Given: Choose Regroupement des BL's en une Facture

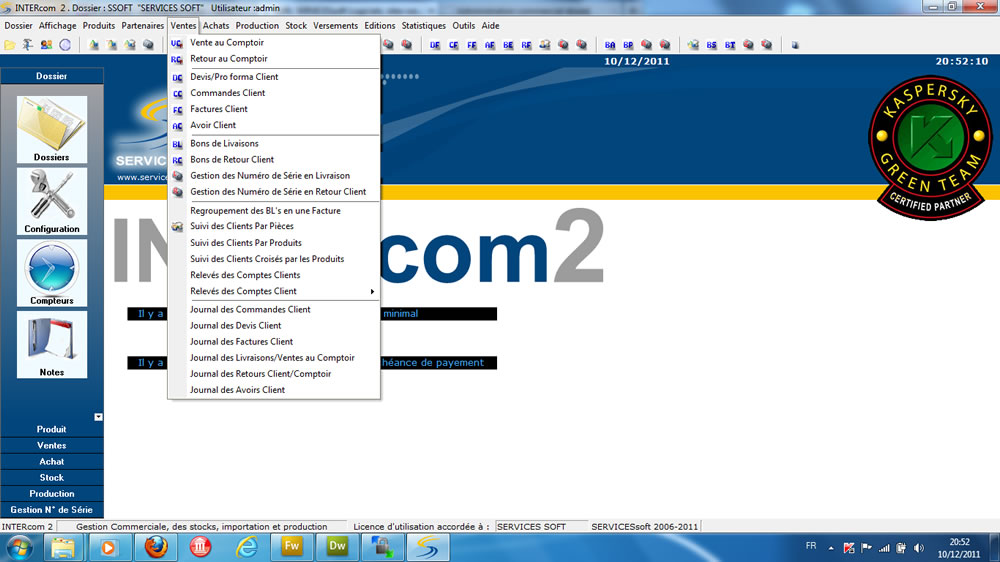Looking at the screenshot, I should (274, 211).
